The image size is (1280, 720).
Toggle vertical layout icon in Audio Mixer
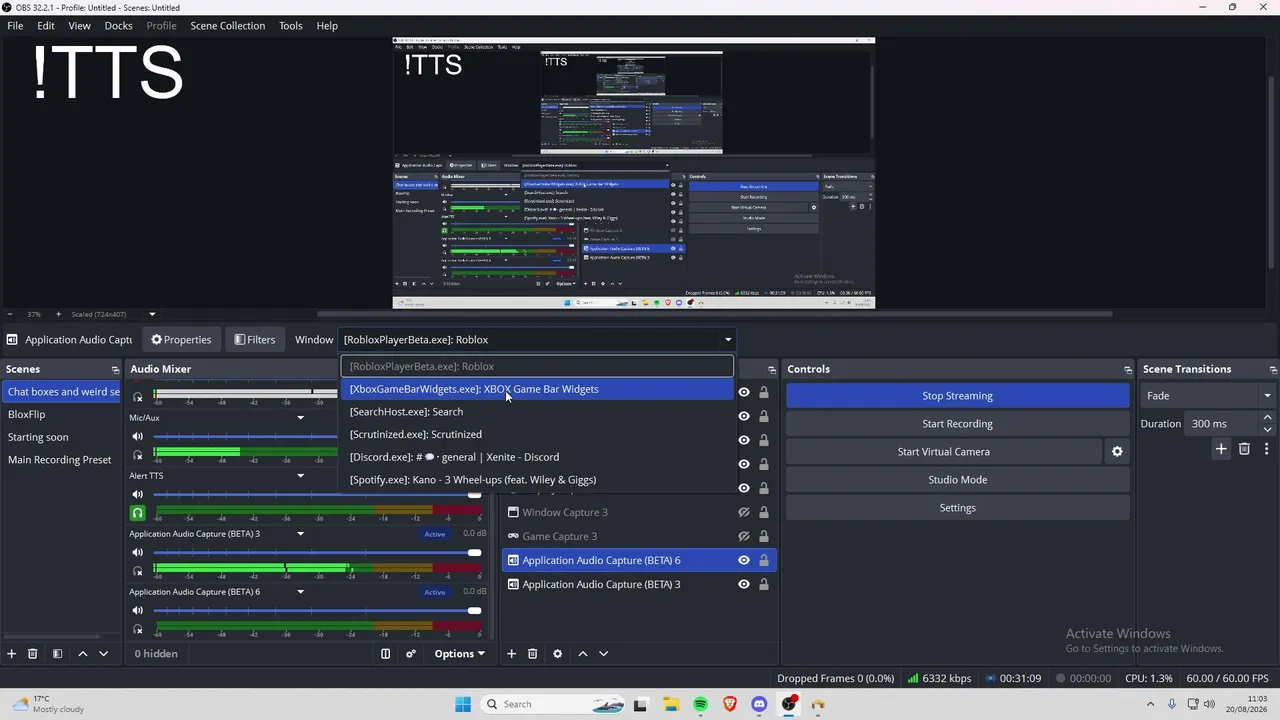coord(385,654)
